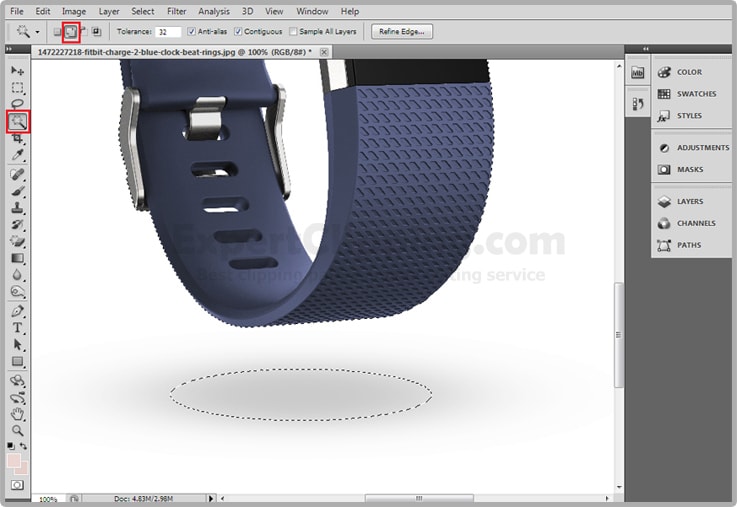Expand the Layers panel

pyautogui.click(x=688, y=201)
